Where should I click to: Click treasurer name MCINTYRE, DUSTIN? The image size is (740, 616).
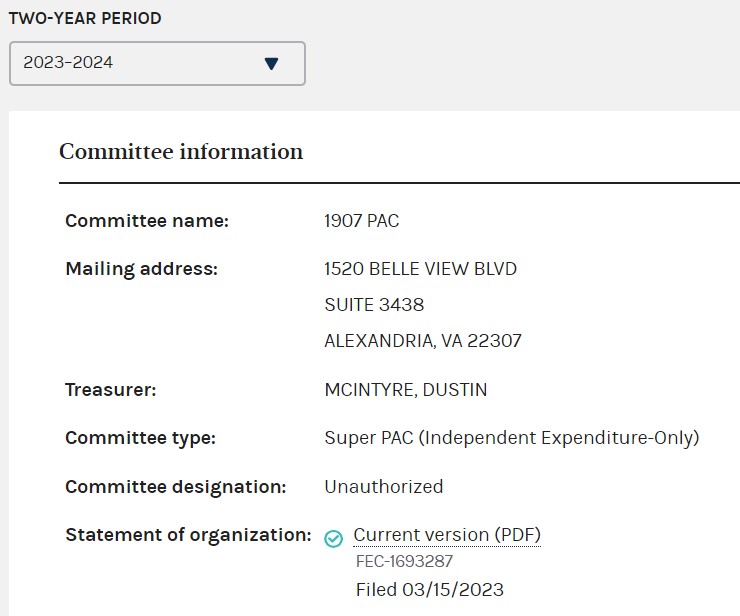click(x=406, y=390)
